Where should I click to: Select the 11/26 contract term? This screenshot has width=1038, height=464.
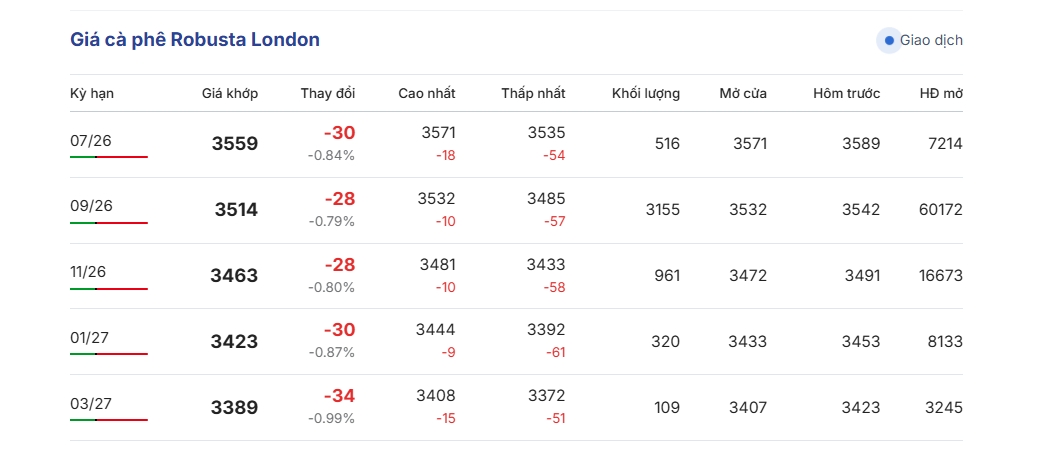pos(88,272)
